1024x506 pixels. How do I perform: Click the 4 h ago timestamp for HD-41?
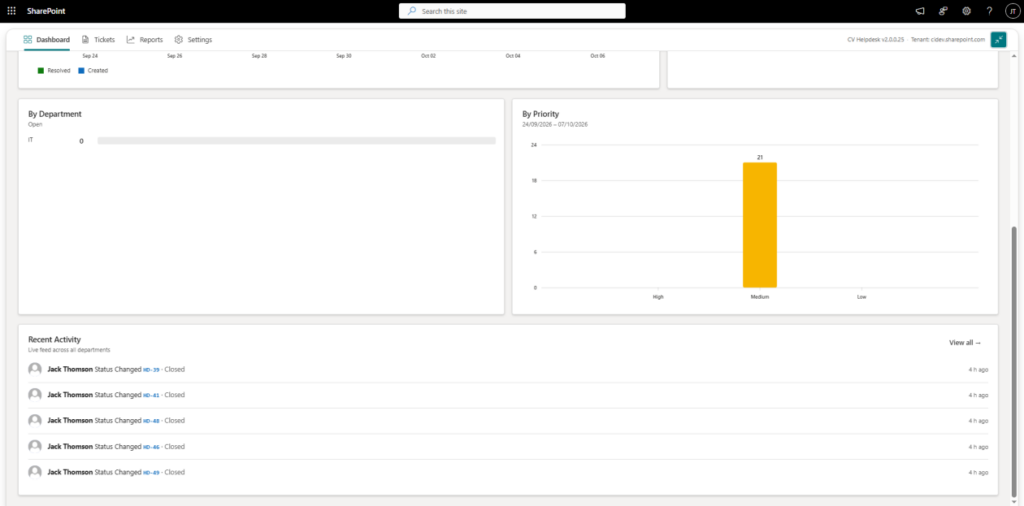[978, 395]
